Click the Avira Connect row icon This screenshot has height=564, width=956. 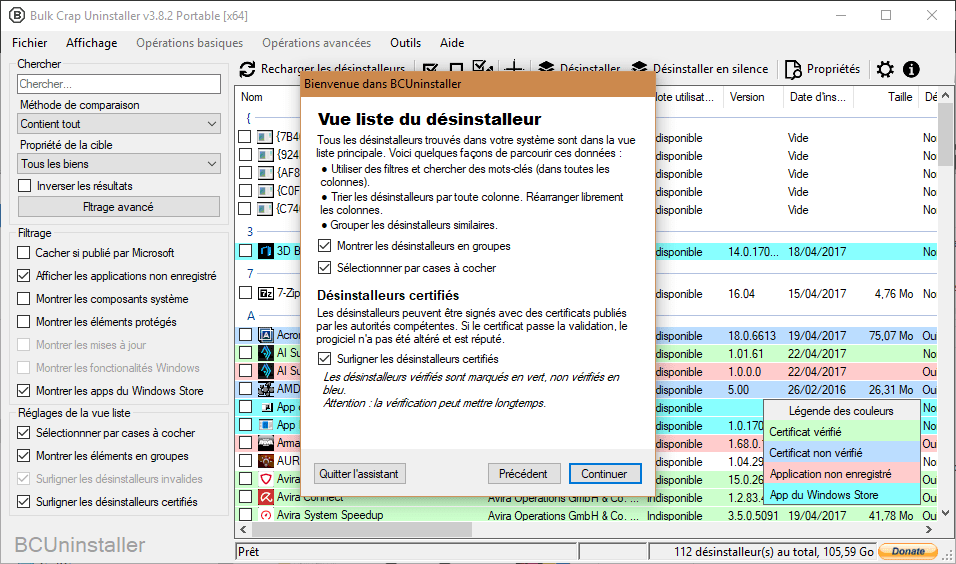tap(266, 498)
